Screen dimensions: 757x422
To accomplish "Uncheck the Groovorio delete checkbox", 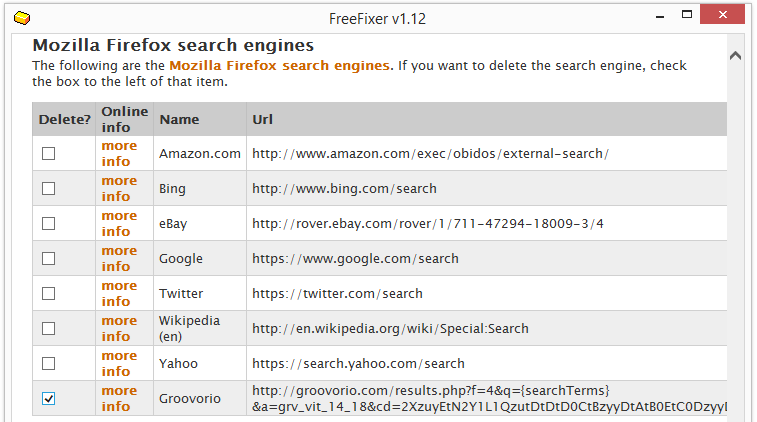I will tap(48, 398).
